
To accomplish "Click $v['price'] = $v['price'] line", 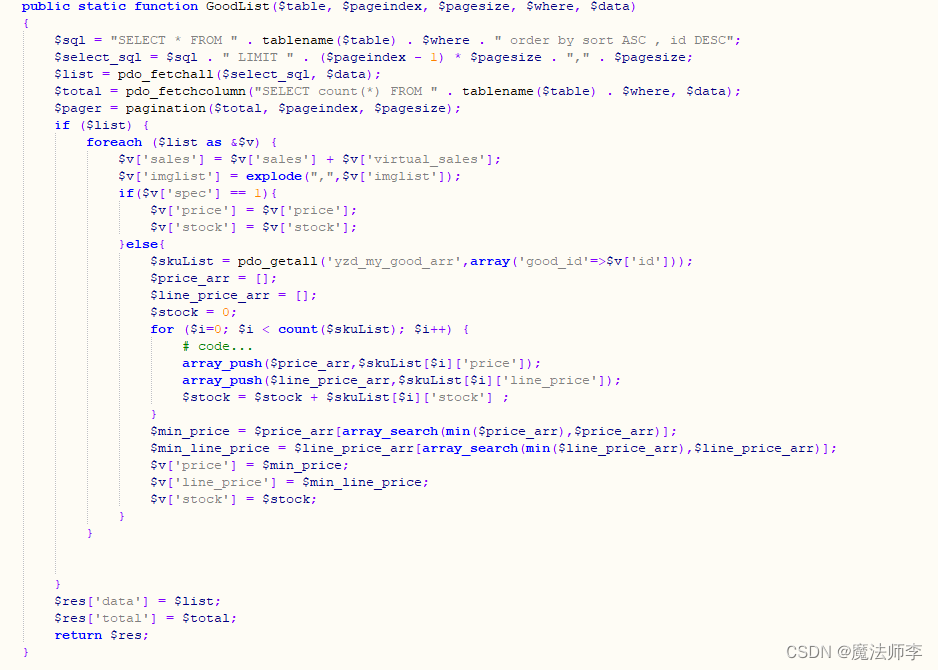I will (254, 211).
